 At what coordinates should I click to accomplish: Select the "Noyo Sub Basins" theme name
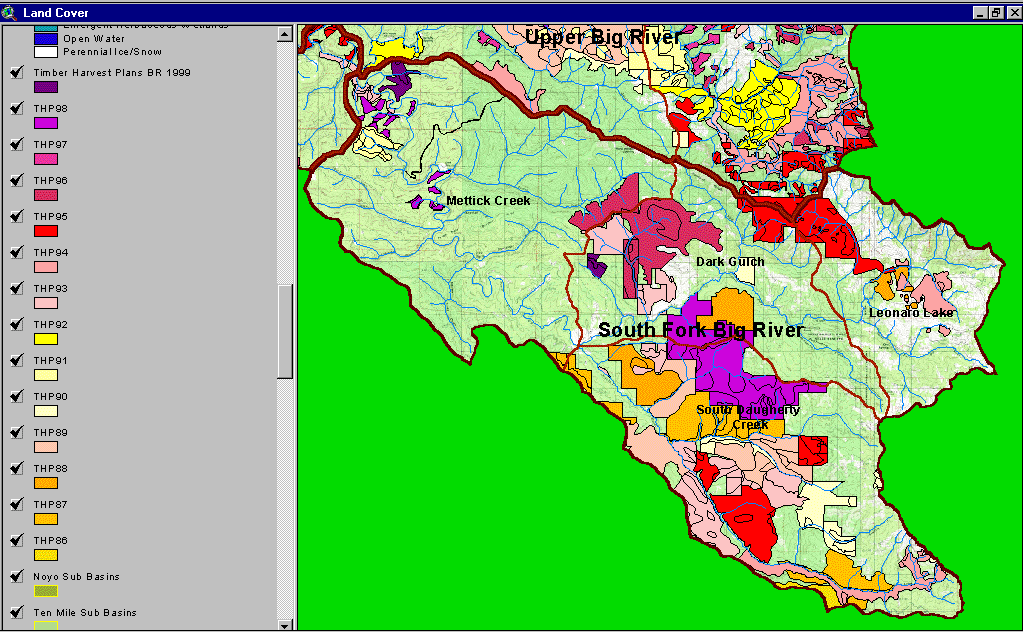coord(76,577)
